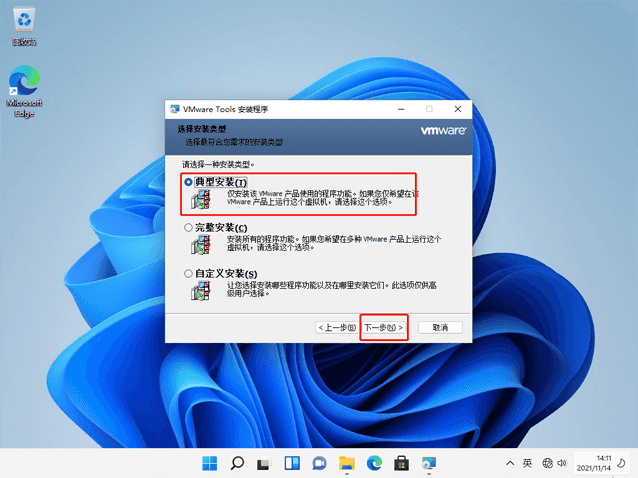Open the Windows Start menu

[210, 463]
